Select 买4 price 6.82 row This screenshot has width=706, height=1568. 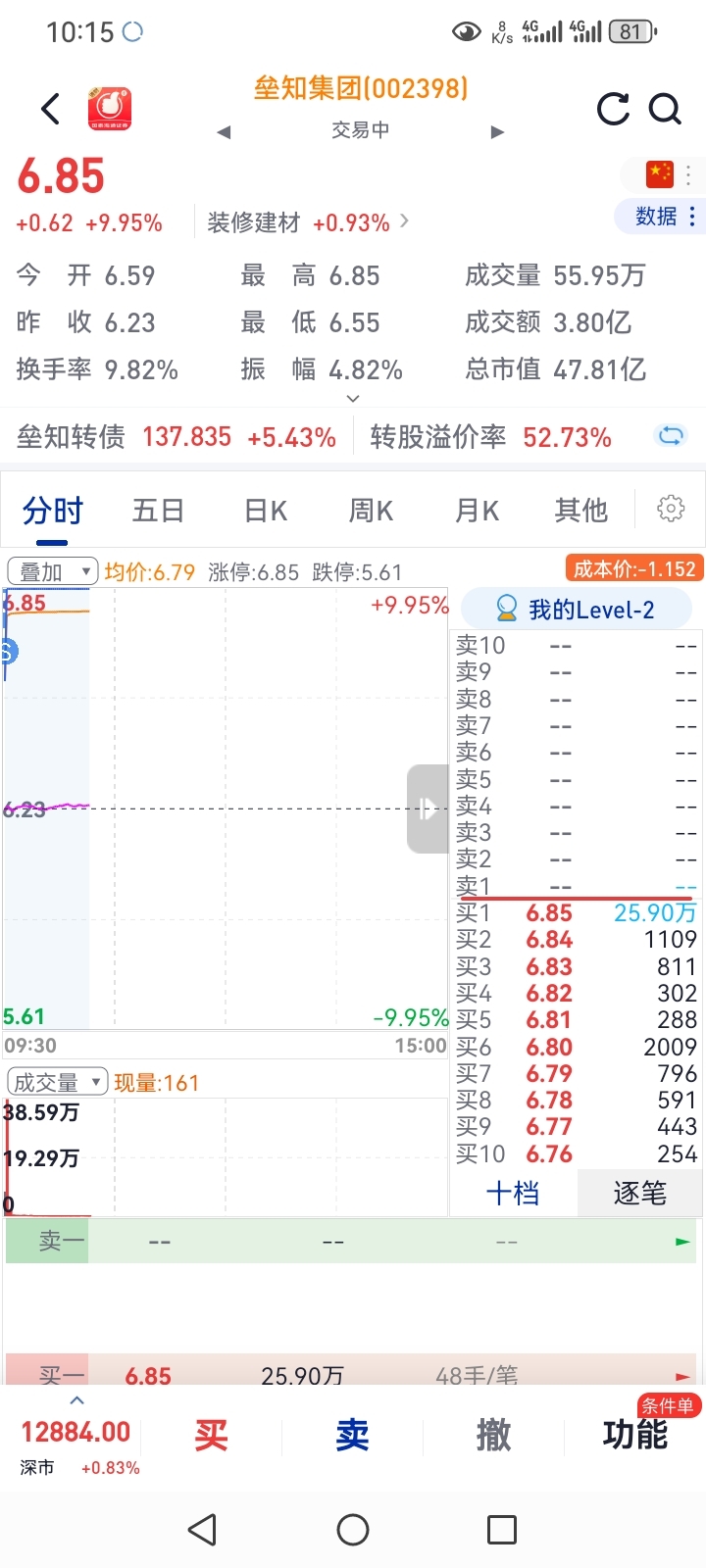coord(577,994)
